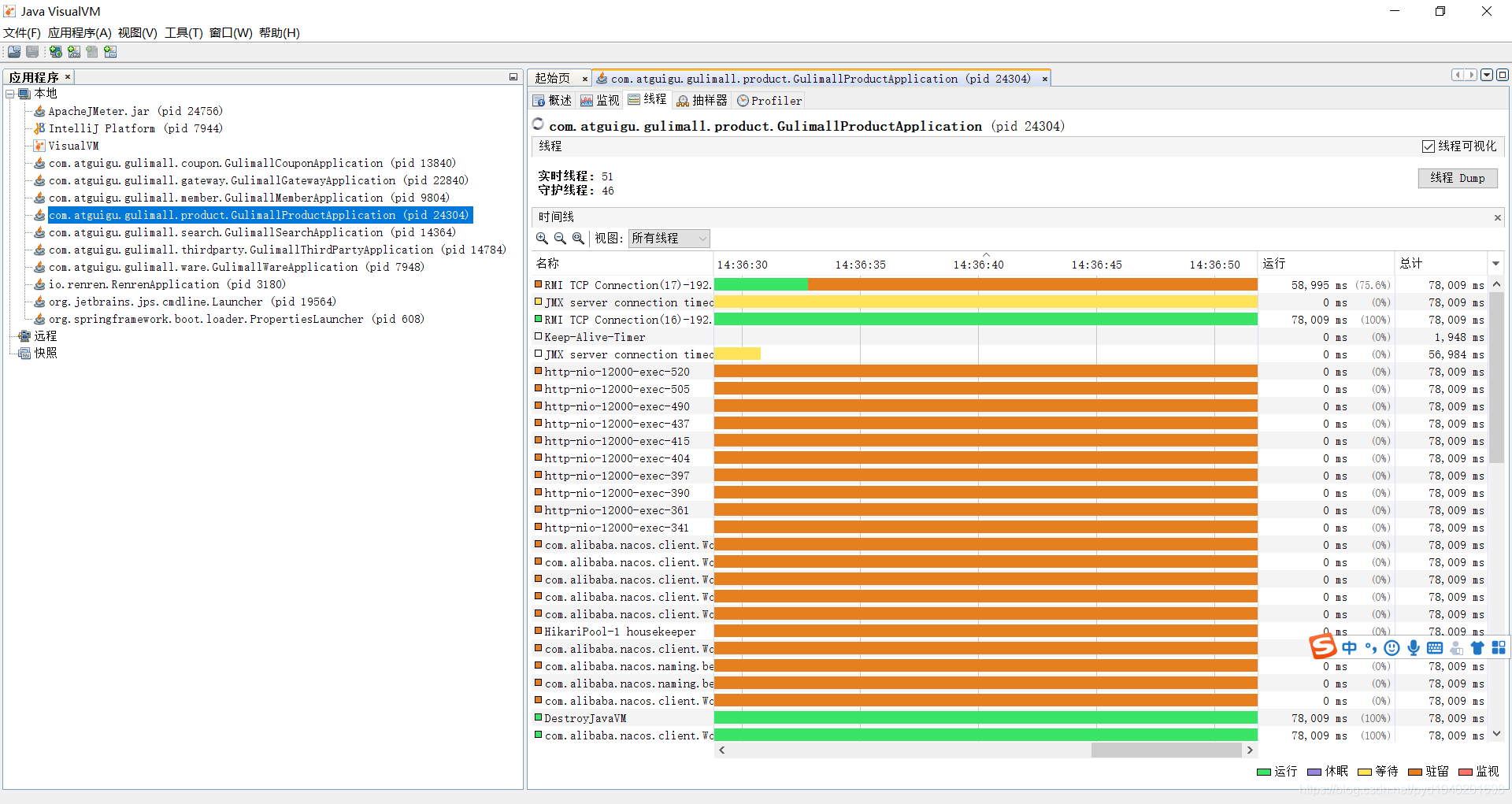Click maximize editor window icon

tap(1503, 75)
